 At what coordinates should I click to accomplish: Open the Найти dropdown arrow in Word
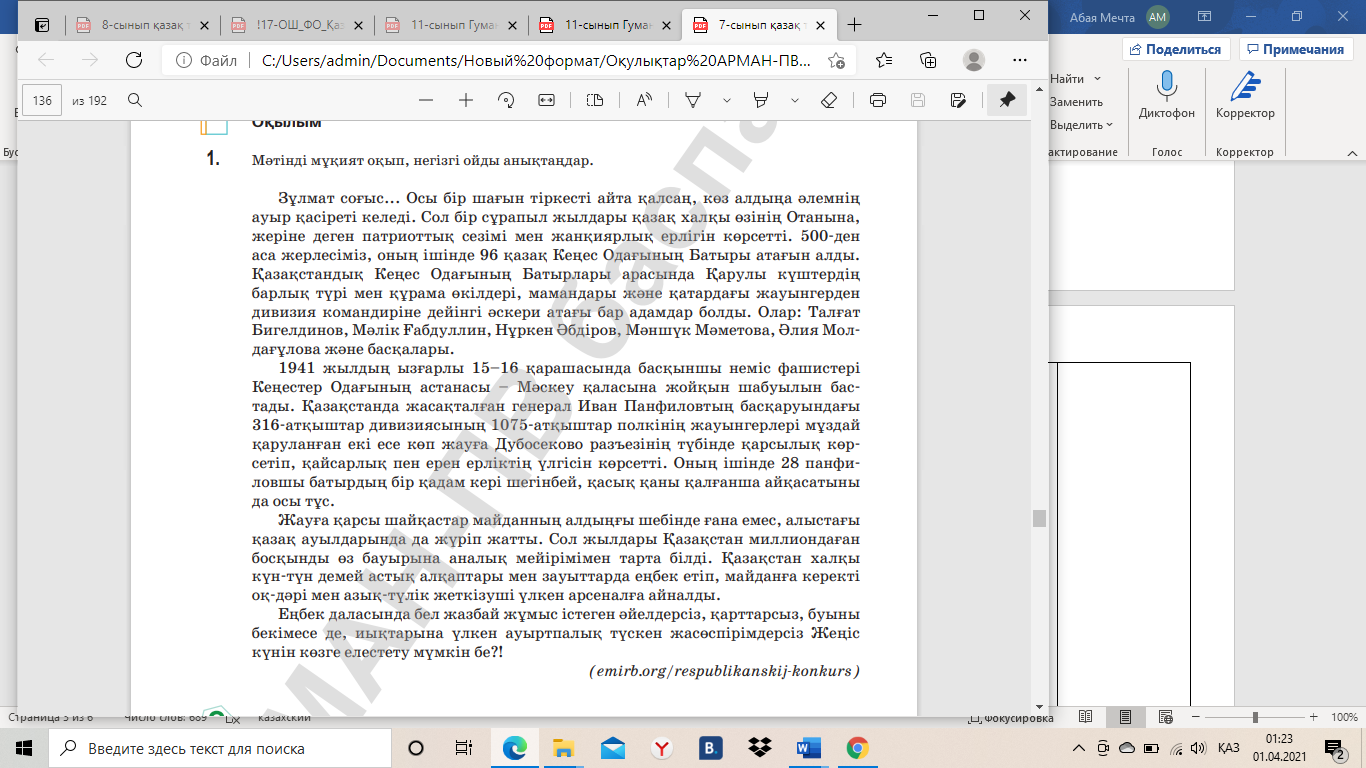[1098, 79]
